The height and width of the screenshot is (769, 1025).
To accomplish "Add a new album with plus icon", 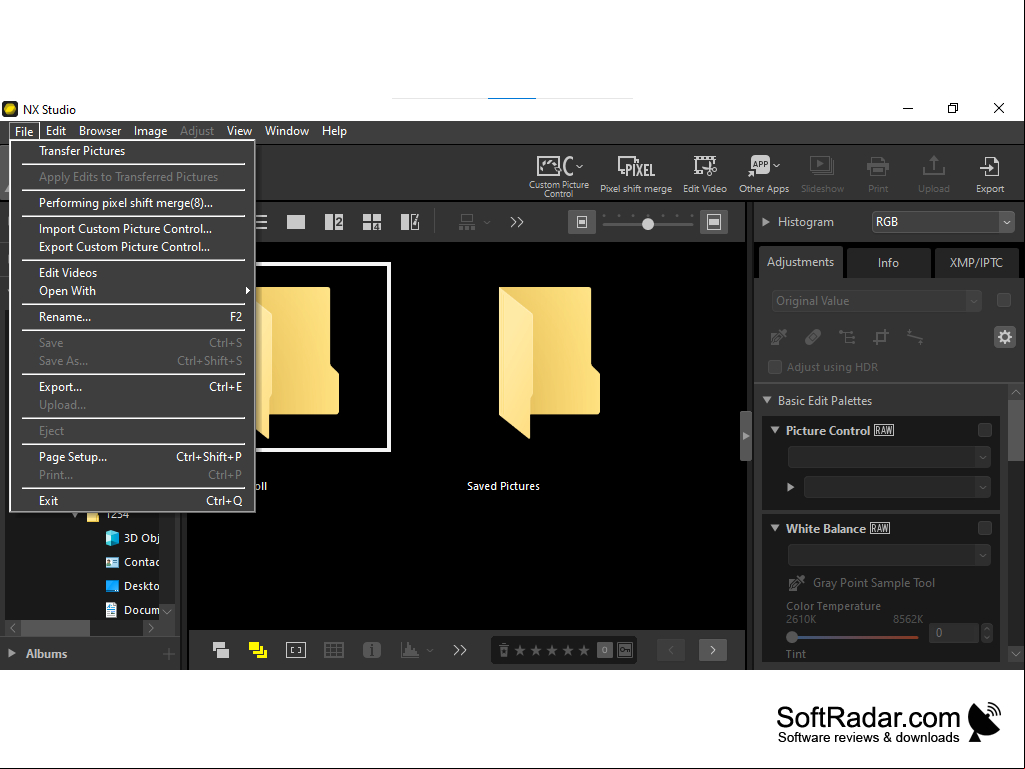I will 169,654.
